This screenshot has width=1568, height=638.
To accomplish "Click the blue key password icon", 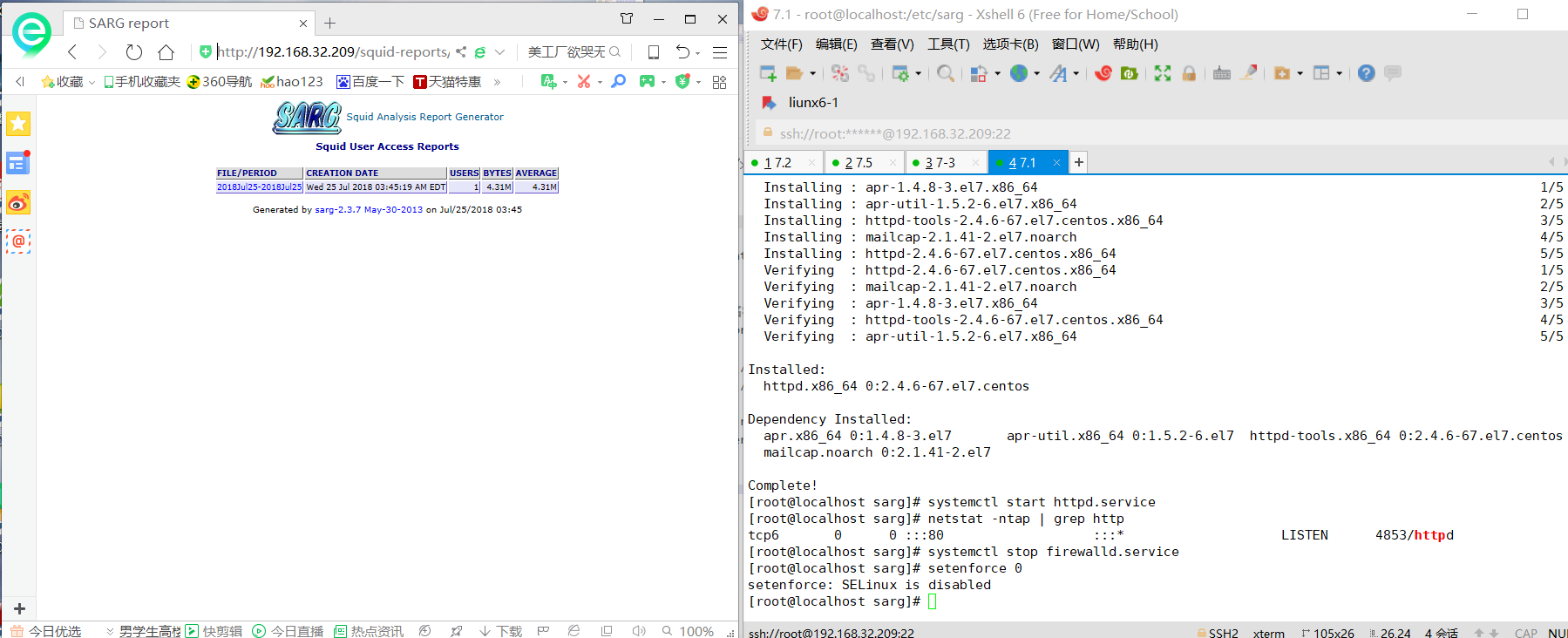I will point(619,81).
